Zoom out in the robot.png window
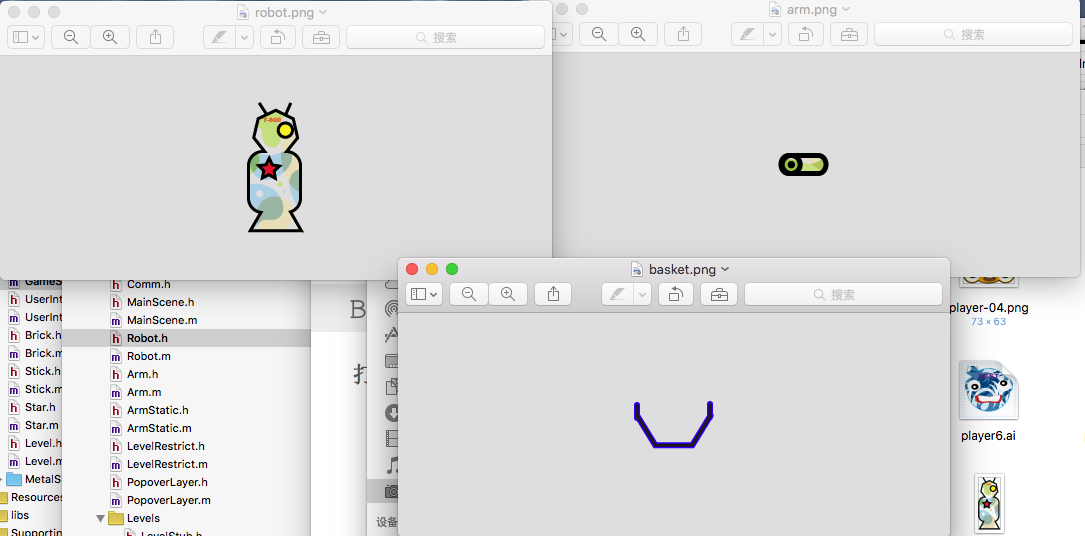Screen dimensions: 1085x536 [71, 37]
